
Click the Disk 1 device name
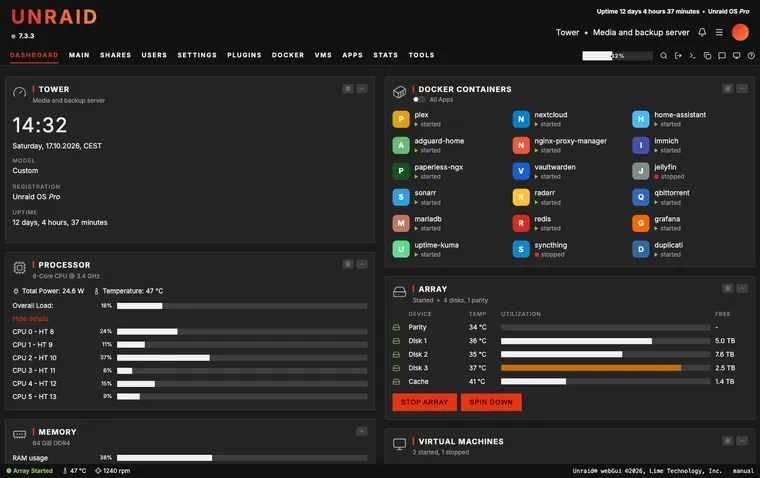pyautogui.click(x=418, y=341)
